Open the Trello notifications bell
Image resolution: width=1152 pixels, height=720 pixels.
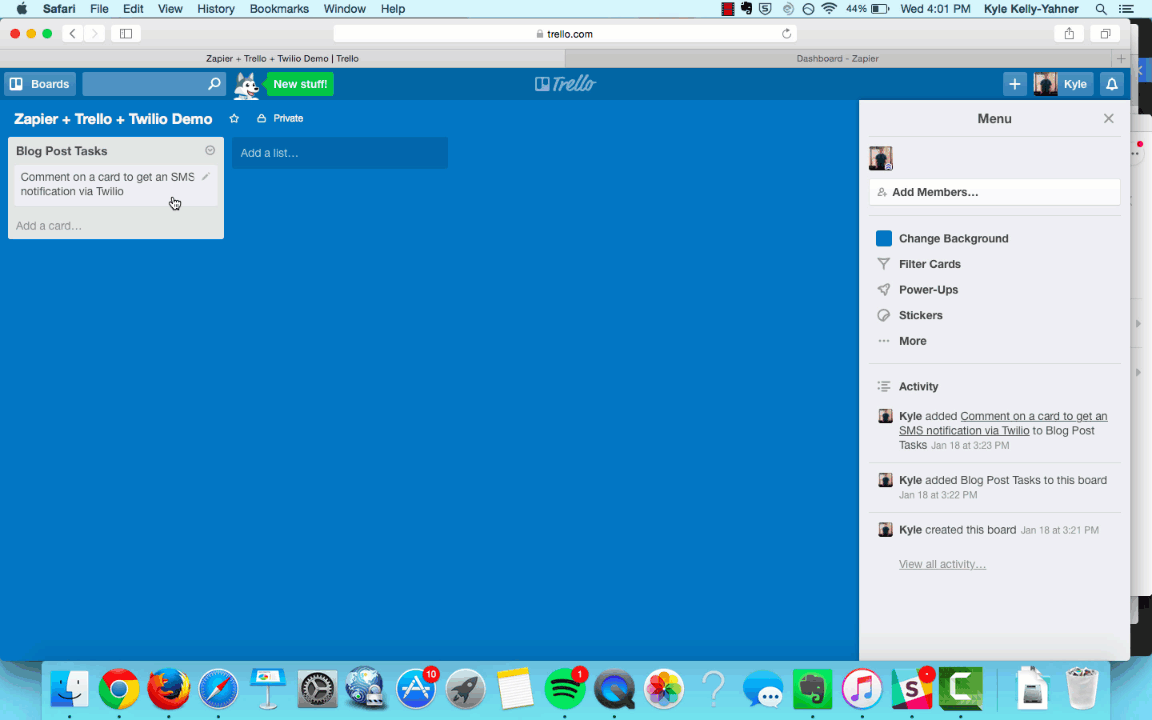[x=1112, y=84]
